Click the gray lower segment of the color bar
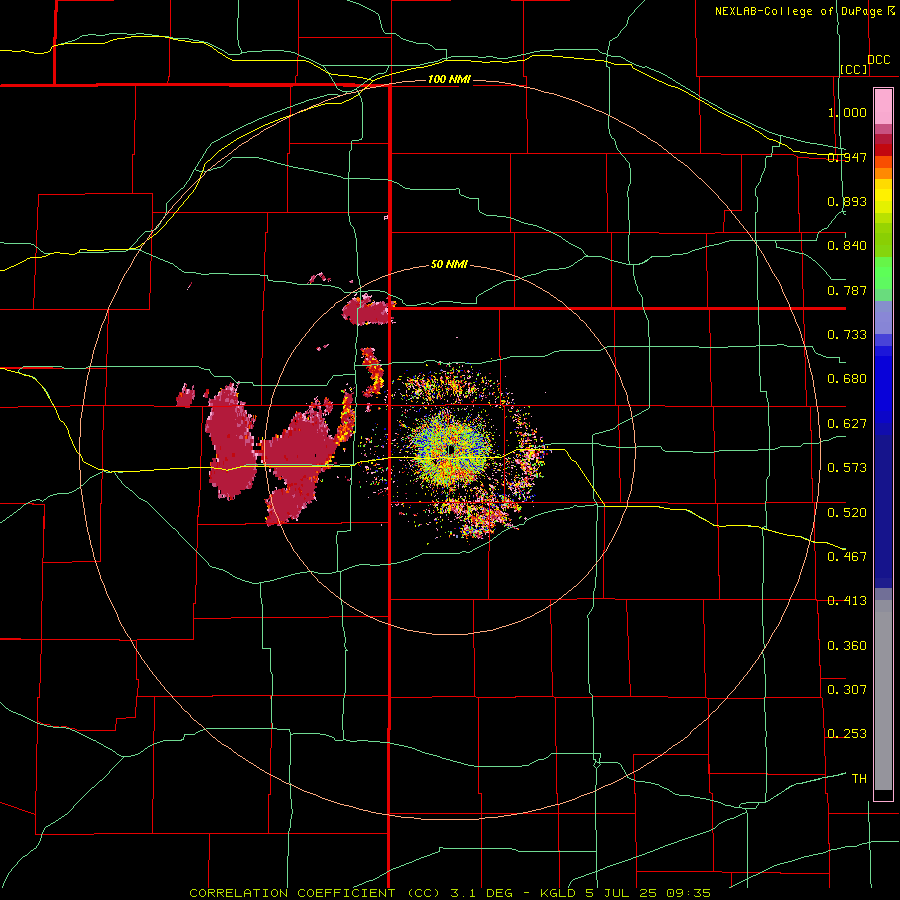 pos(883,695)
